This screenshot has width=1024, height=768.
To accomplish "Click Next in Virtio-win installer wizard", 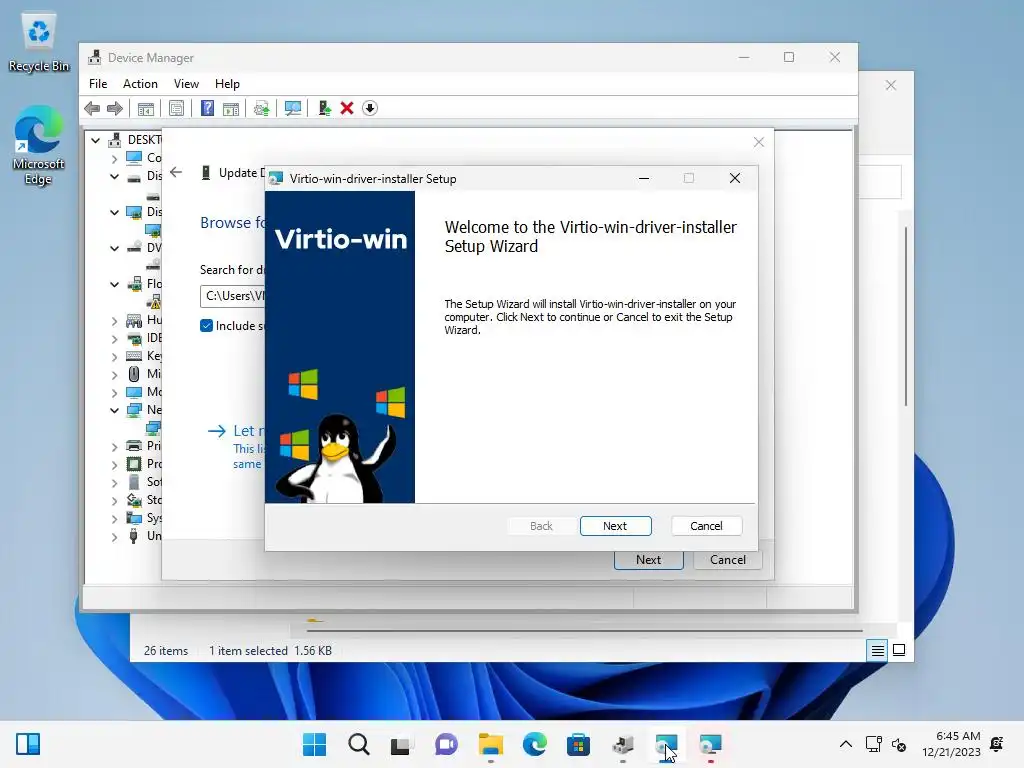I will 615,526.
